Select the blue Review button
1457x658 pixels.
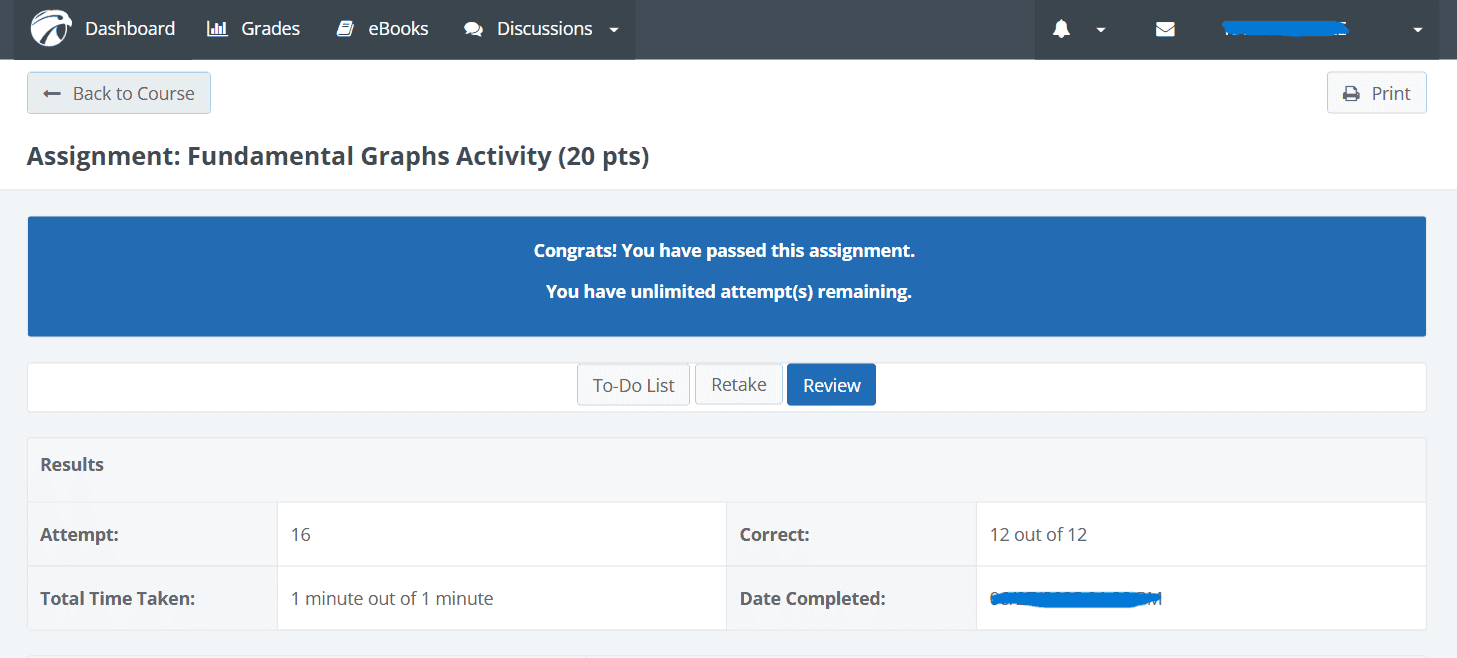831,385
